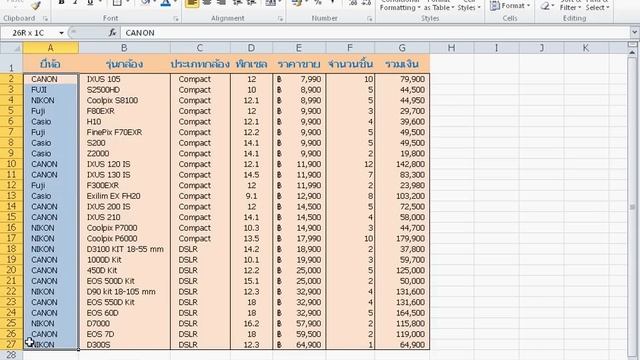Image resolution: width=640 pixels, height=360 pixels.
Task: Click the price cell 17,990
Action: tap(299, 238)
